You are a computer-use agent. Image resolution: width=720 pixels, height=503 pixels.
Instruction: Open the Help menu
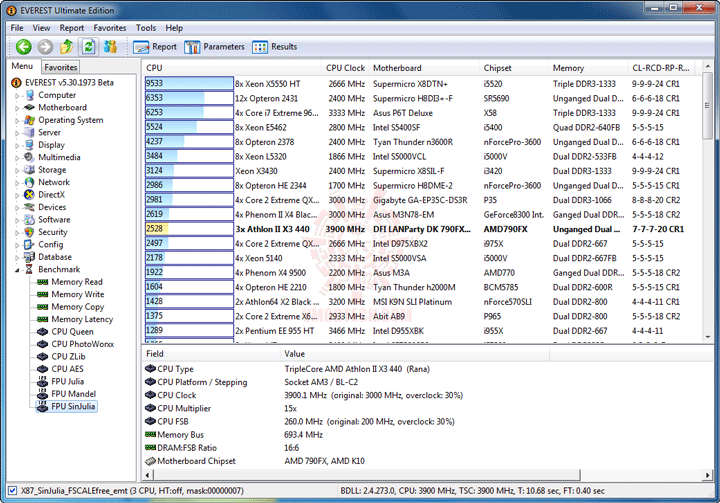click(x=174, y=28)
